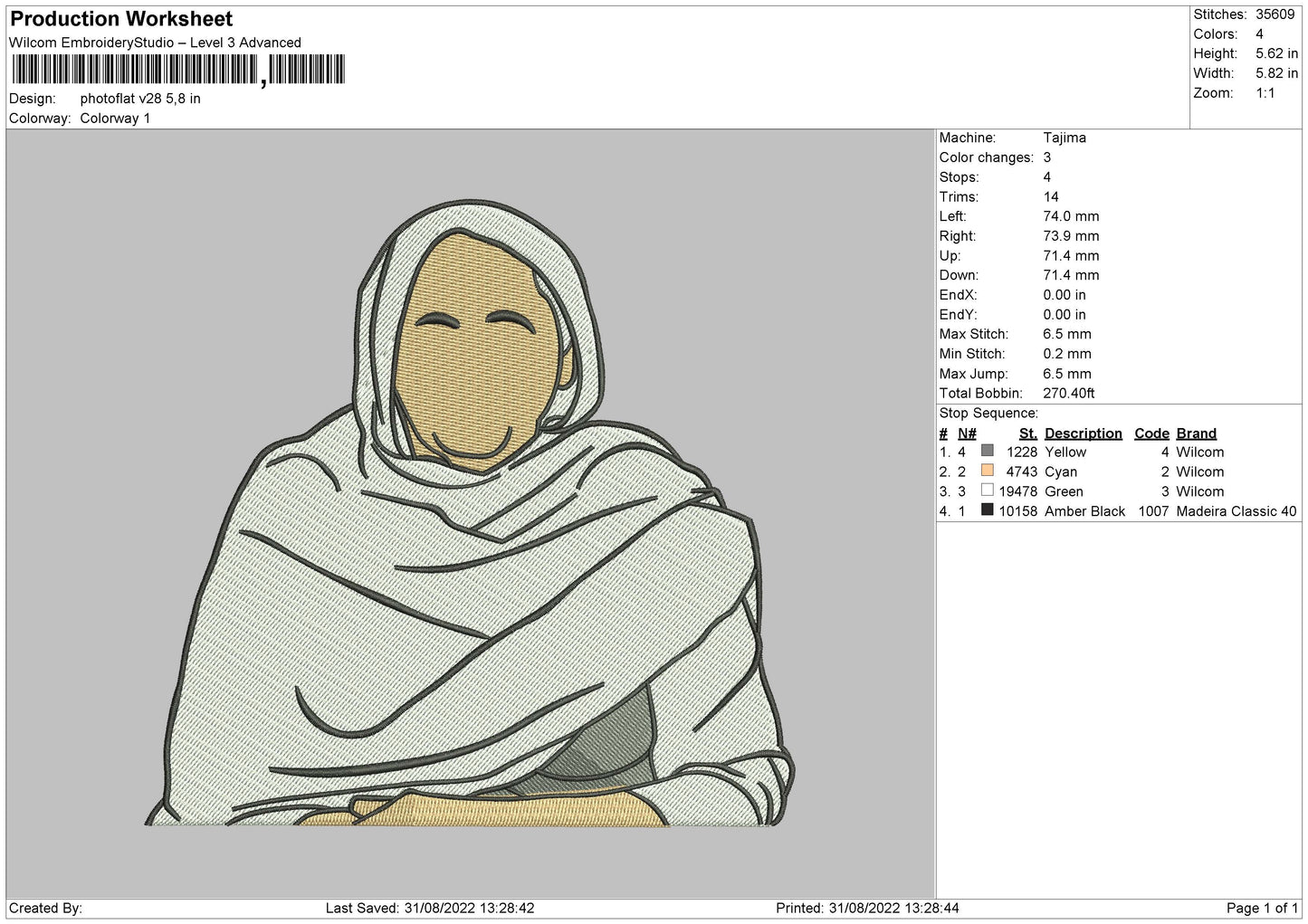Click the 'Green' description in row 3

[x=1063, y=491]
